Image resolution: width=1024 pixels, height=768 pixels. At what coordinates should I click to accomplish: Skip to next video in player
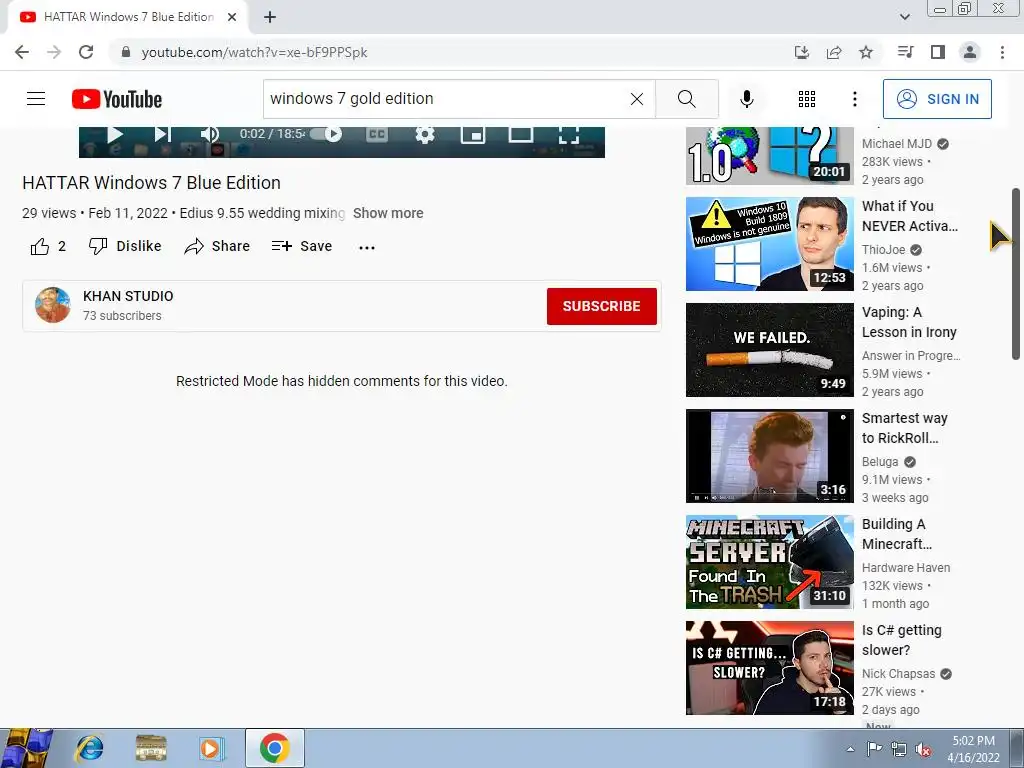[x=163, y=135]
